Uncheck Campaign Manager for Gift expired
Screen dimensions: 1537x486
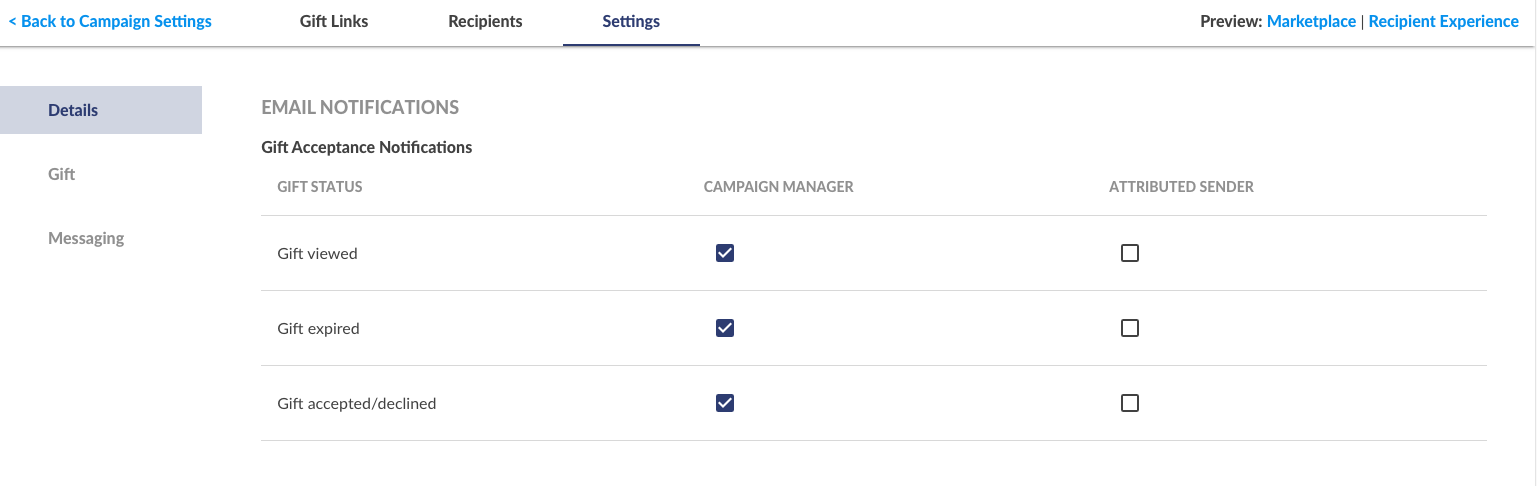point(725,328)
